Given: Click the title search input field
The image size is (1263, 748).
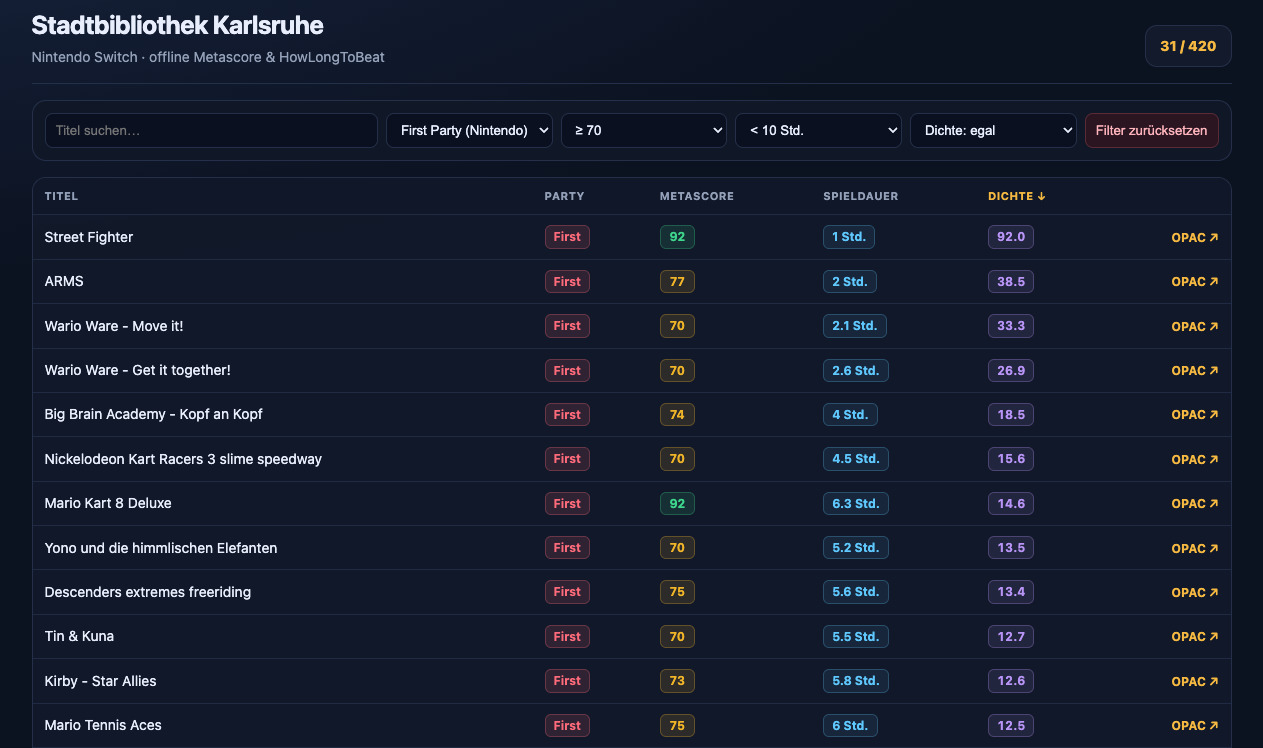Looking at the screenshot, I should pyautogui.click(x=211, y=130).
